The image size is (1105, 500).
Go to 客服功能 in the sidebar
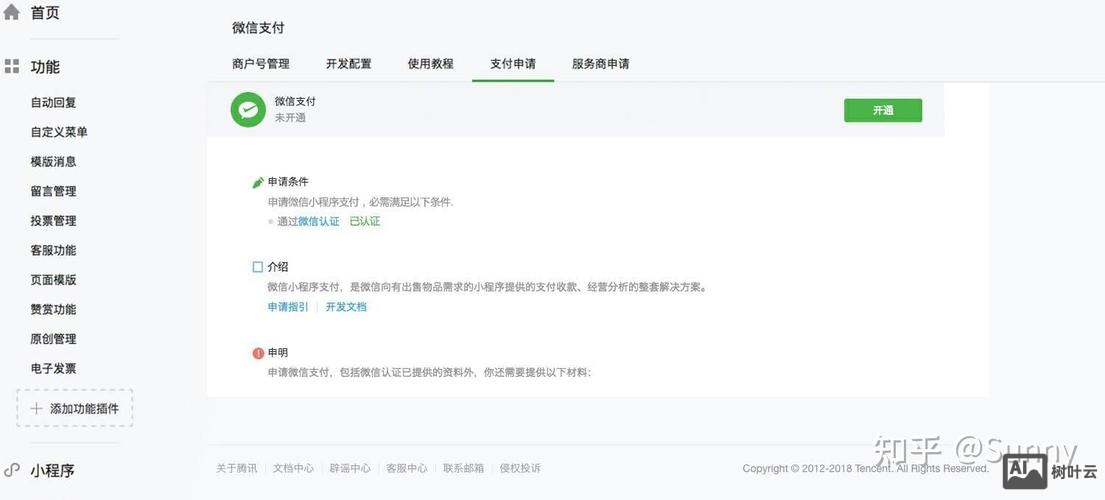tap(54, 251)
